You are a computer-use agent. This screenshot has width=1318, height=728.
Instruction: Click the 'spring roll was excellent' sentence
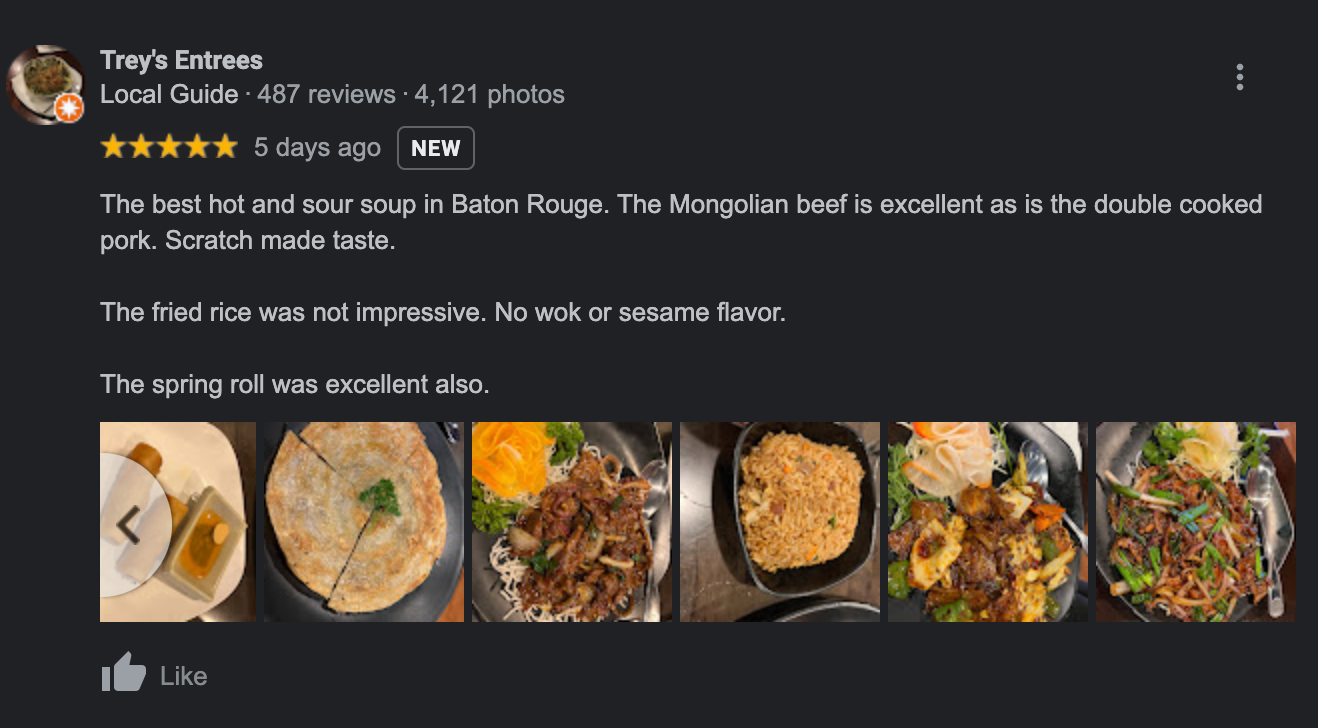tap(295, 385)
